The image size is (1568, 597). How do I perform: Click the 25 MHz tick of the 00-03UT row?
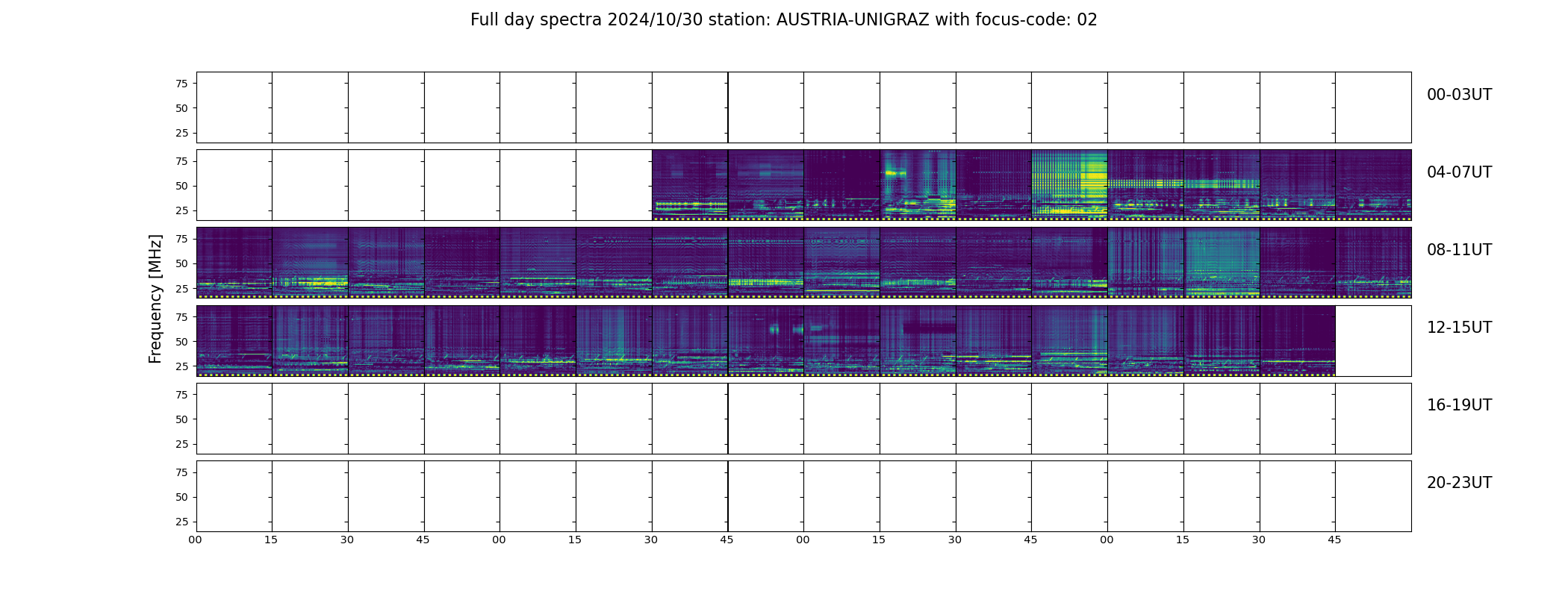click(x=181, y=133)
